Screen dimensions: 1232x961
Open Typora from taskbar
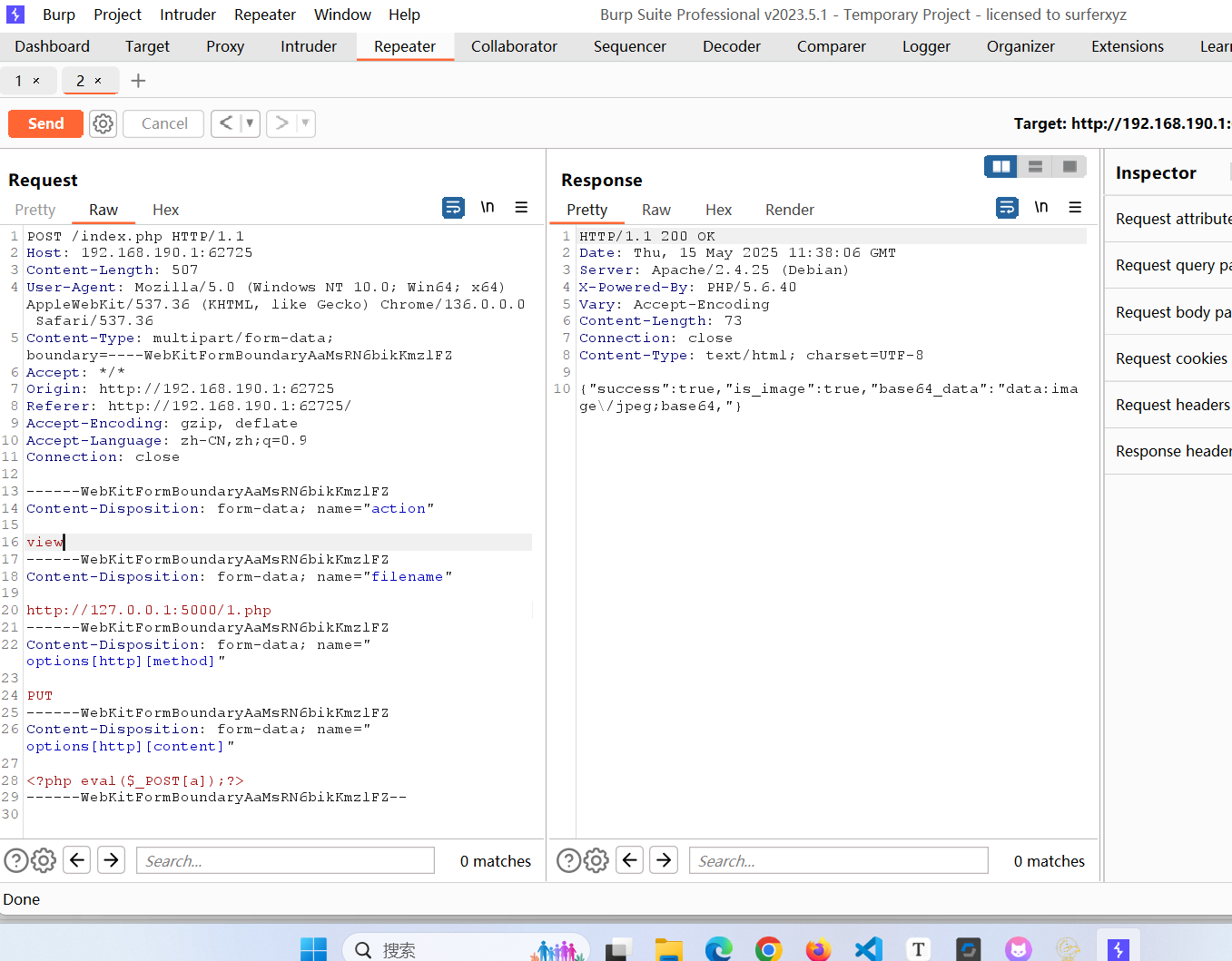[x=919, y=949]
